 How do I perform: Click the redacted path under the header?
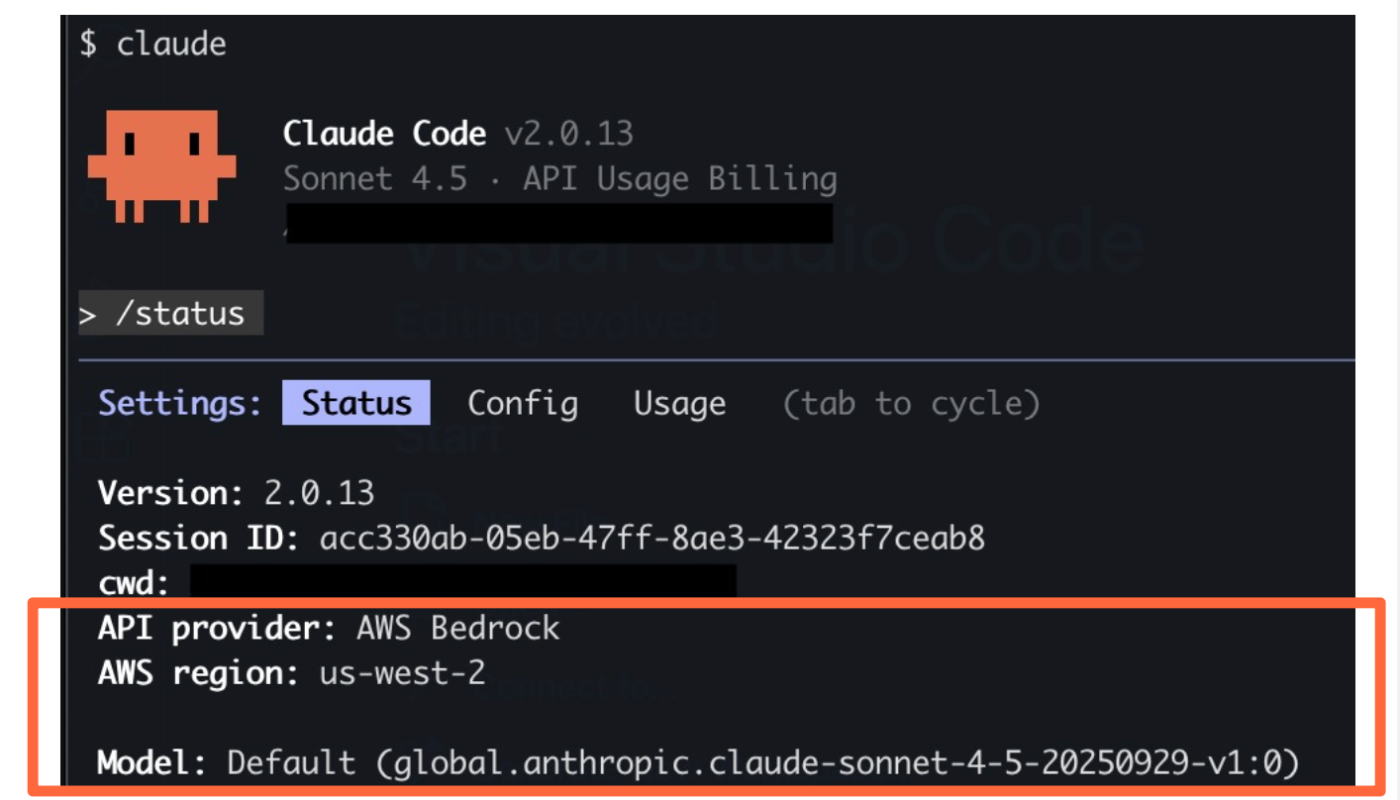coord(560,224)
